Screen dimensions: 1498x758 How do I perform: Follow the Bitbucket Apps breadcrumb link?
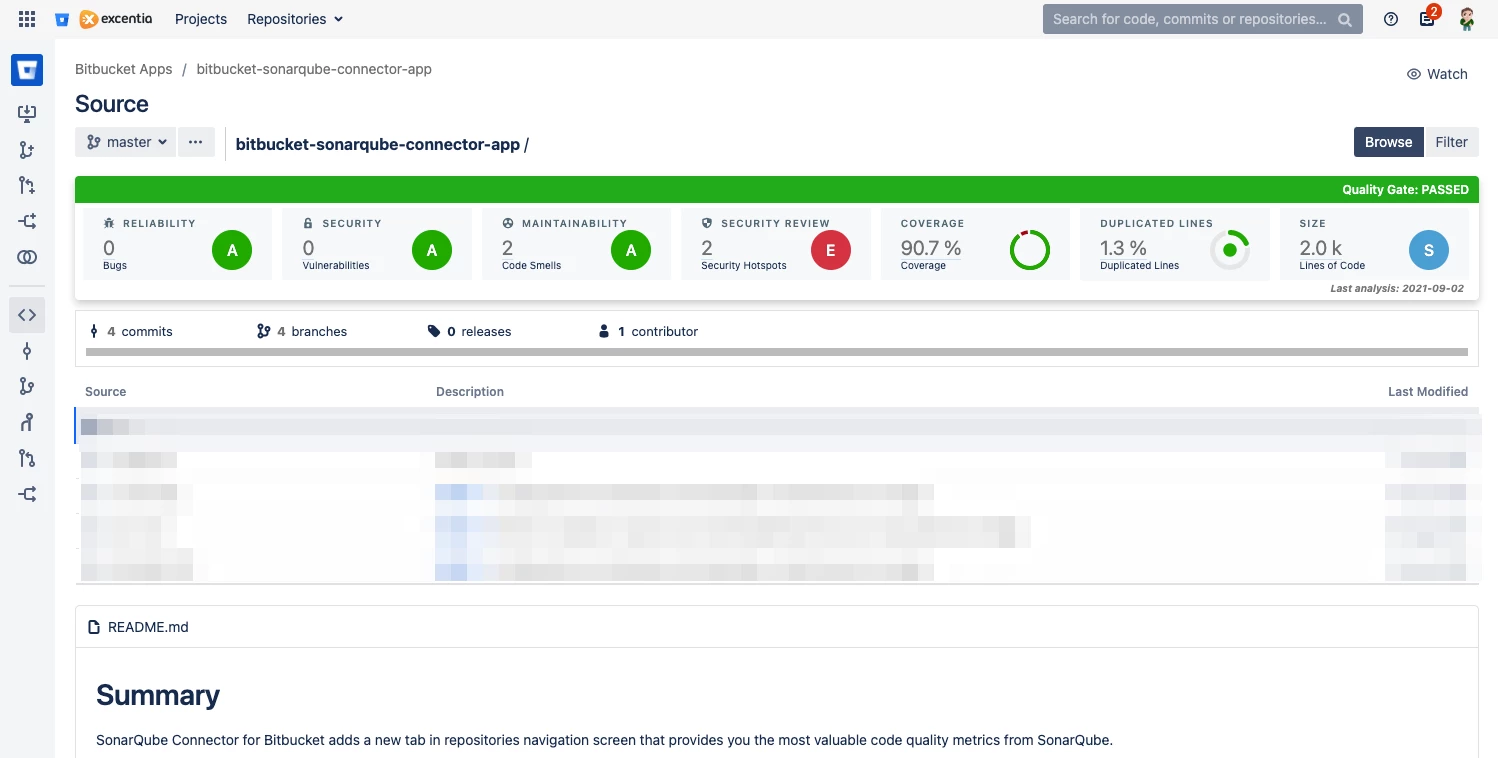point(123,69)
